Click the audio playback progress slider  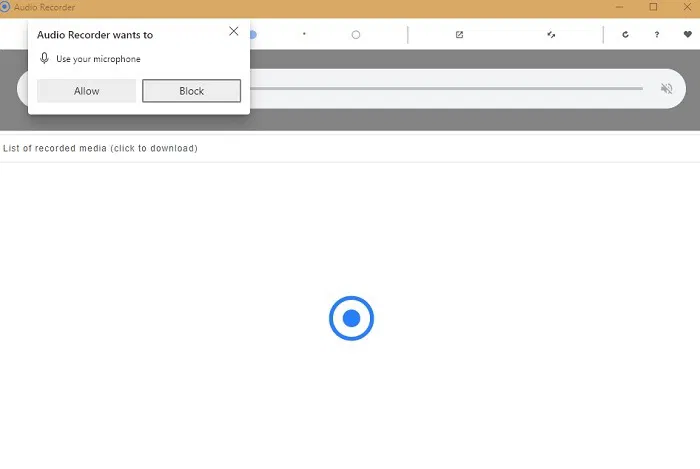pos(445,89)
